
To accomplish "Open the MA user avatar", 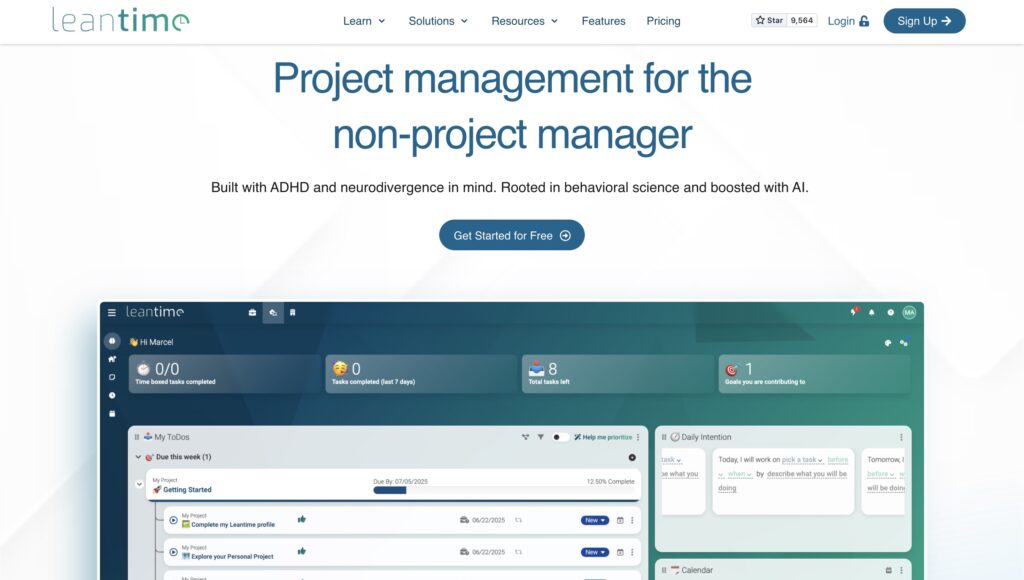I will pyautogui.click(x=909, y=312).
